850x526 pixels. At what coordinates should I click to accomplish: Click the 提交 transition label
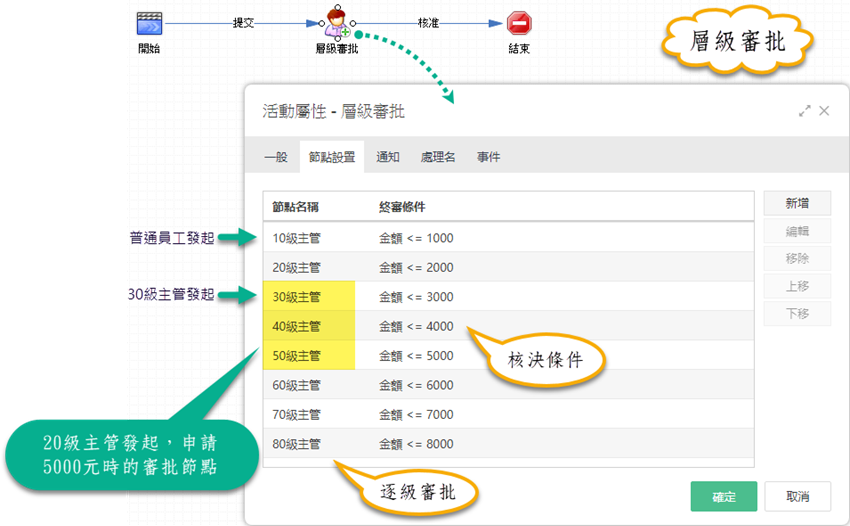pyautogui.click(x=243, y=23)
